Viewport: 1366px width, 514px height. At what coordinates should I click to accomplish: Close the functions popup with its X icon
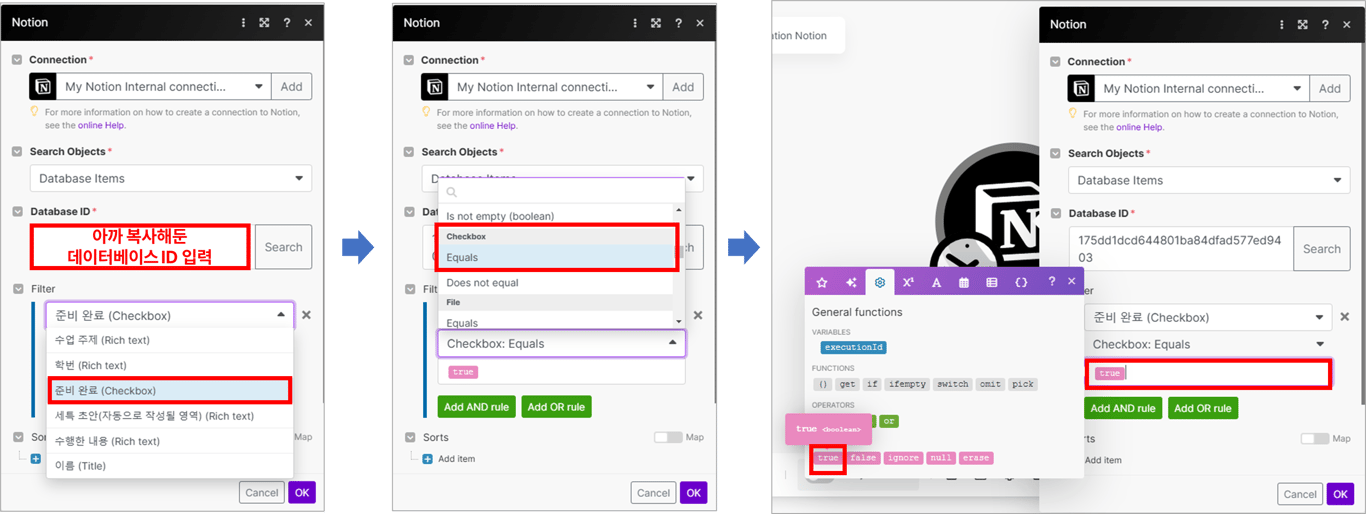pyautogui.click(x=1072, y=282)
